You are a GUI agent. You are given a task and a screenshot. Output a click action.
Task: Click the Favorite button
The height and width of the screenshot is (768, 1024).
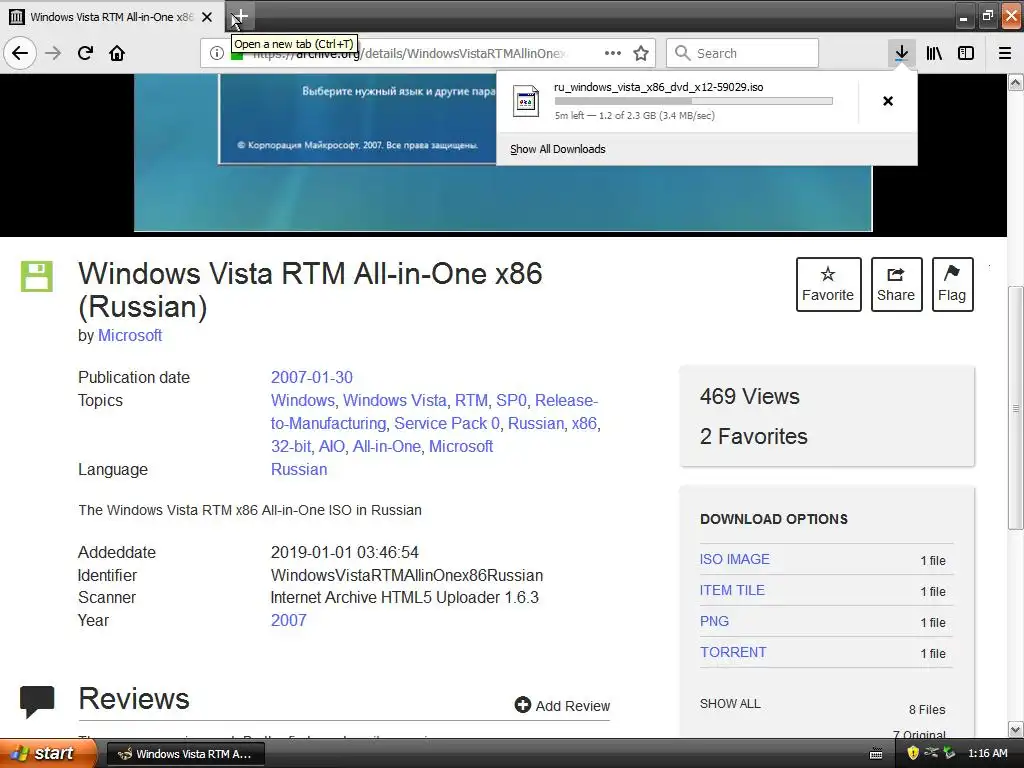tap(828, 284)
